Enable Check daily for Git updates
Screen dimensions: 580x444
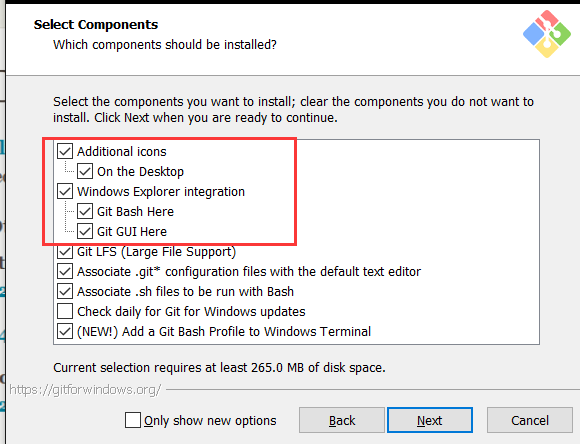[x=65, y=311]
